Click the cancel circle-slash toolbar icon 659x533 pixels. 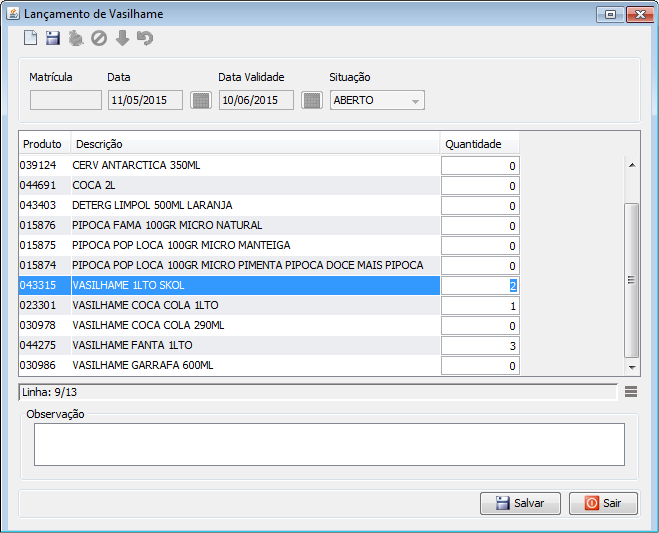click(99, 38)
